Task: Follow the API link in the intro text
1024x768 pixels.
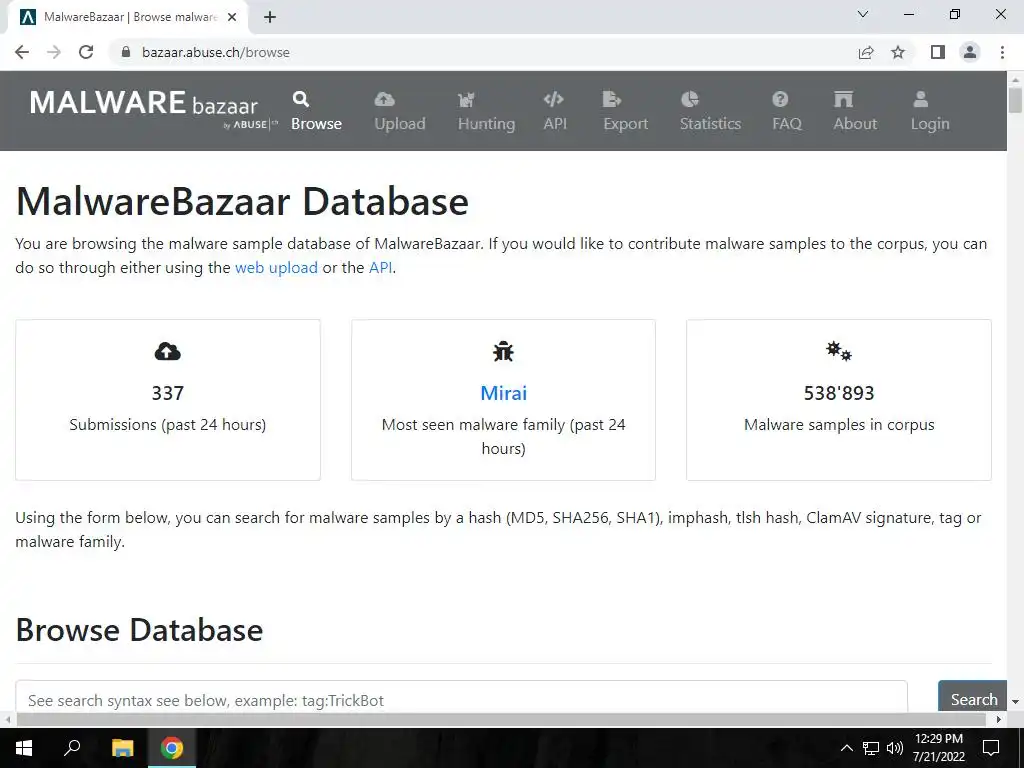Action: pyautogui.click(x=381, y=268)
